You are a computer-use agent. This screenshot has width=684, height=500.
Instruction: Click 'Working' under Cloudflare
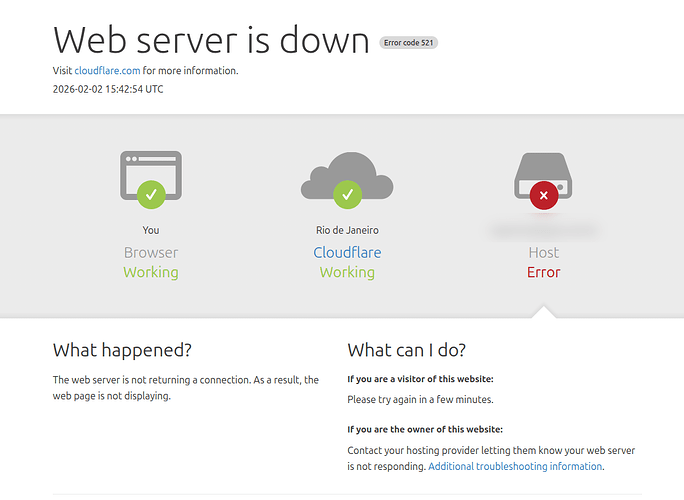click(x=347, y=272)
